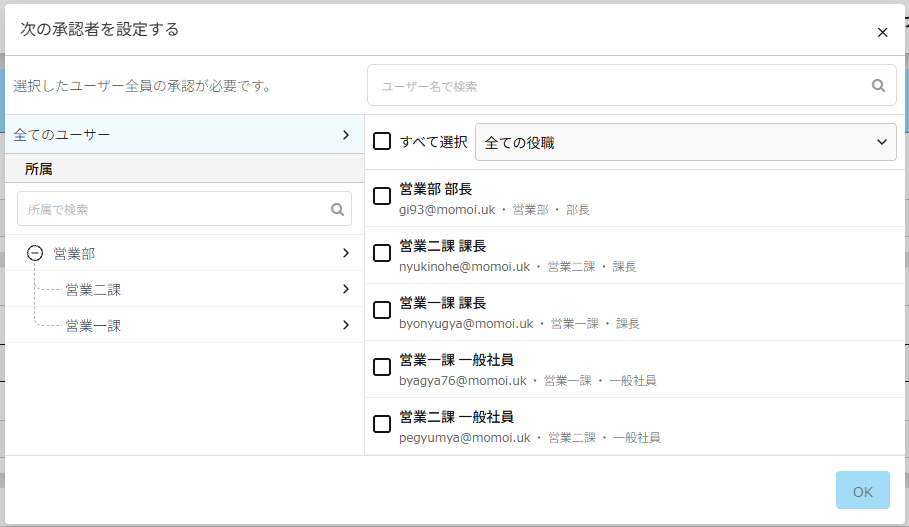The width and height of the screenshot is (909, 527).
Task: Click the chevron arrow next to 営業部
Action: [345, 254]
